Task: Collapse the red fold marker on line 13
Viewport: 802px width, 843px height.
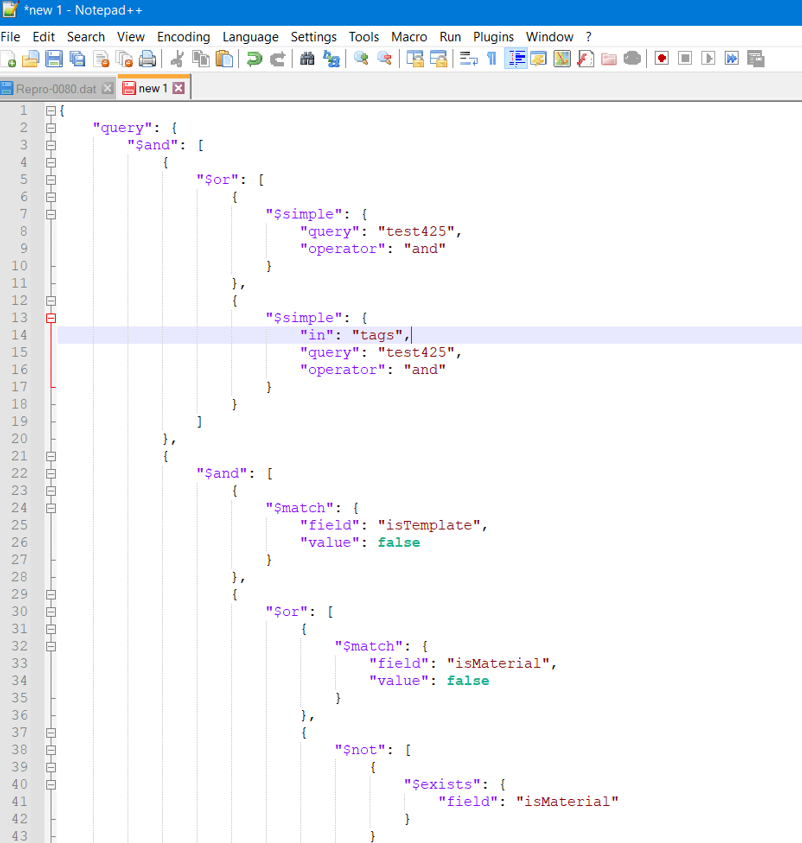Action: click(51, 318)
